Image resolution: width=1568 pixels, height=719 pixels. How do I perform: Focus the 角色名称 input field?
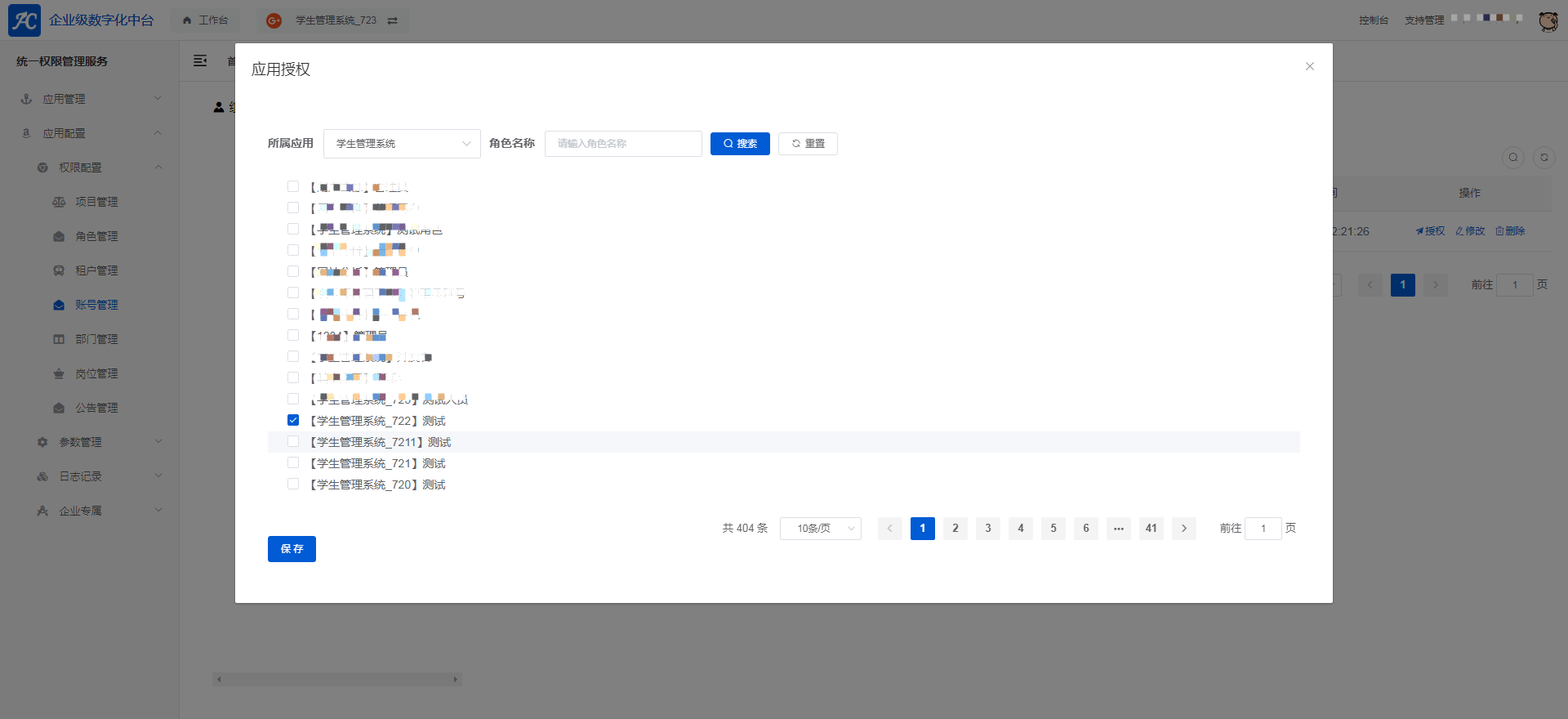(x=623, y=144)
